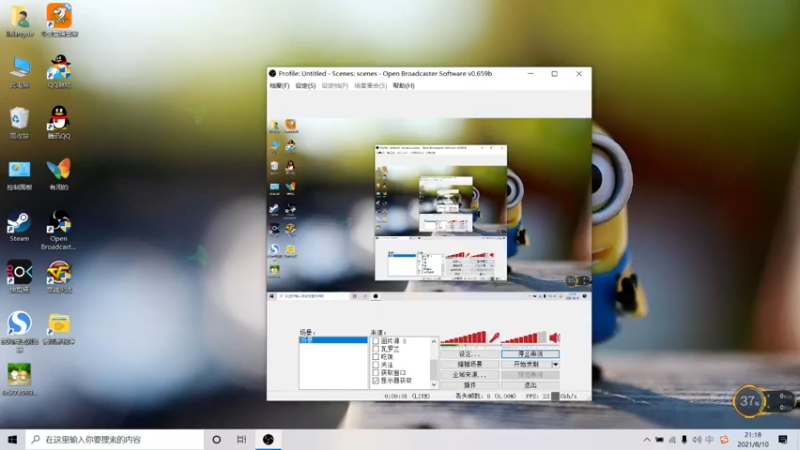Click the 插件 plugins button
800x450 pixels.
pos(469,385)
